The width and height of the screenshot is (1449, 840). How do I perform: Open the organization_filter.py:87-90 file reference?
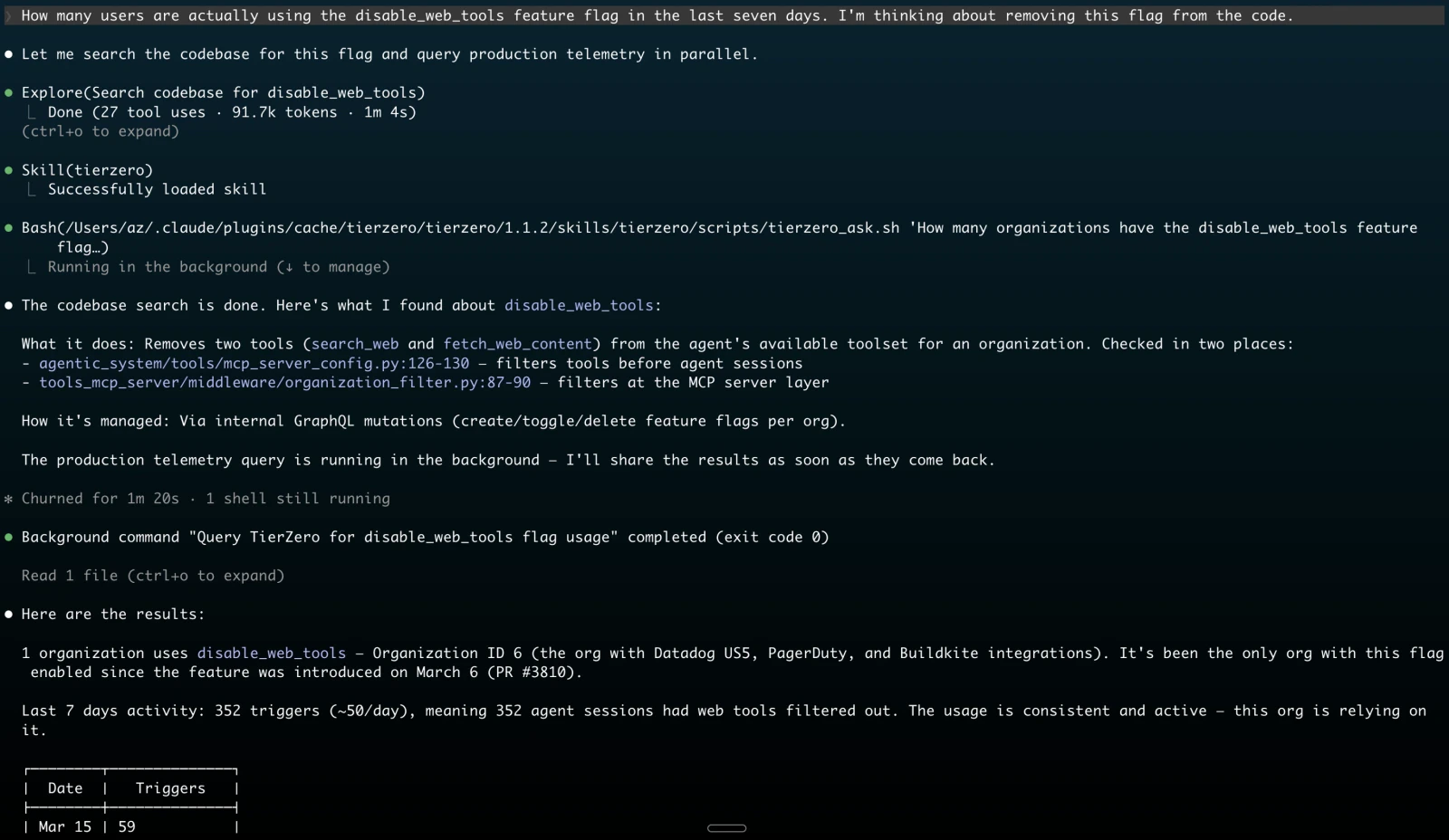285,382
